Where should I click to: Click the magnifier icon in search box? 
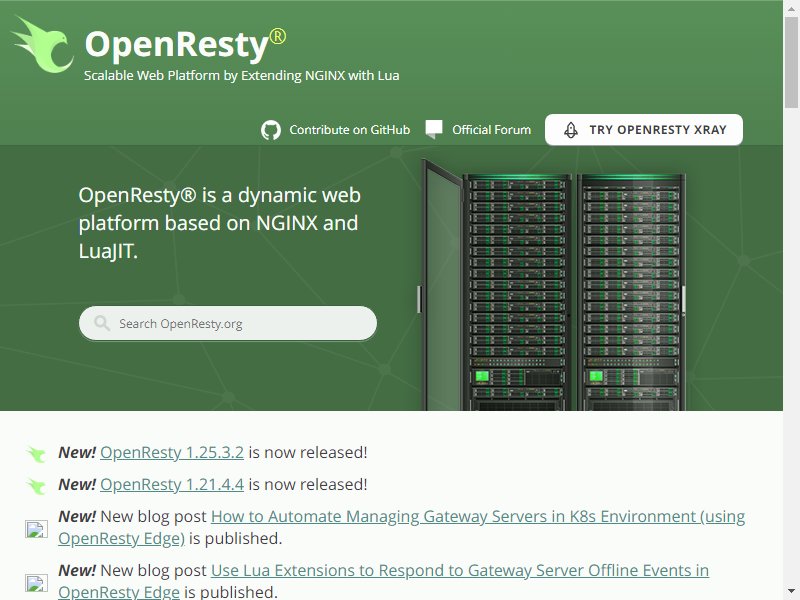click(102, 323)
